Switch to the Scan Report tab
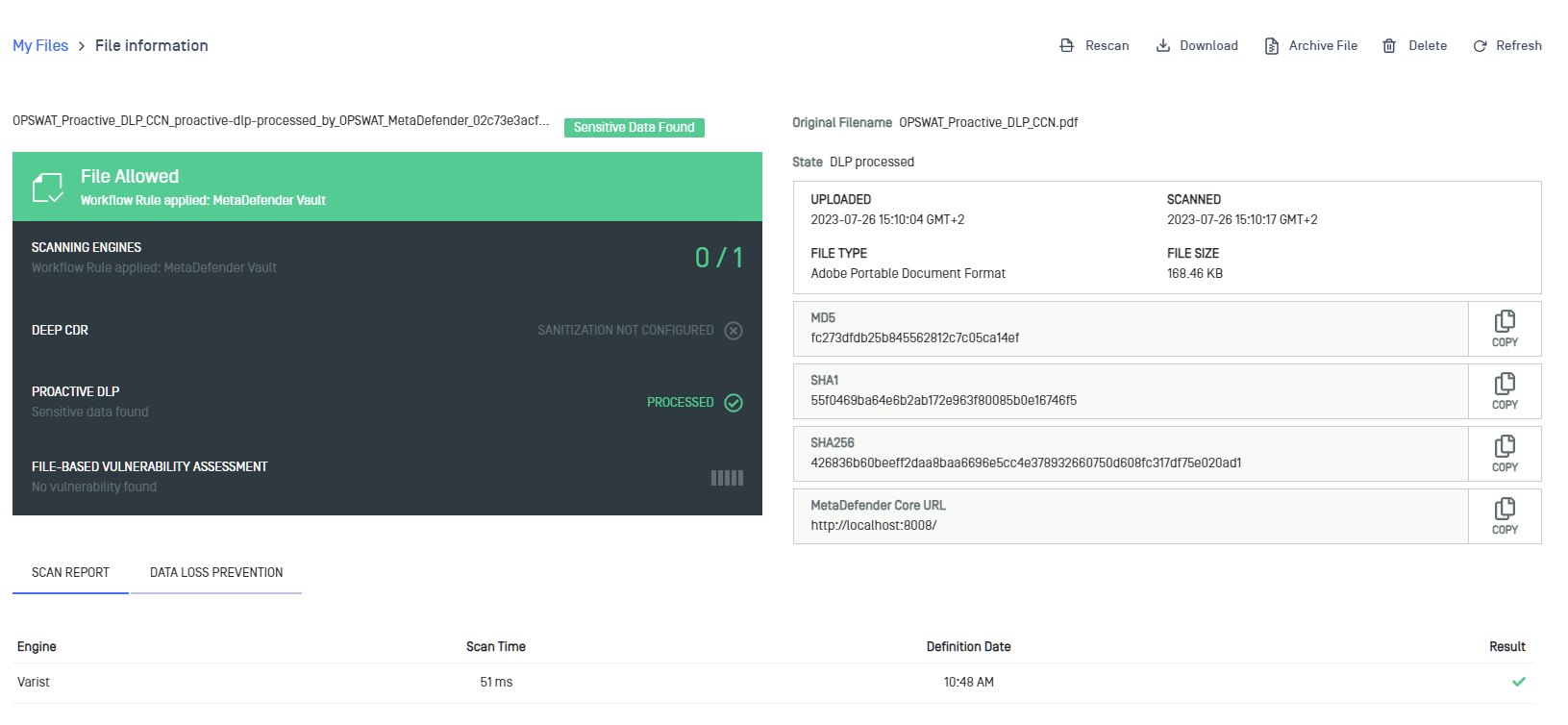Image resolution: width=1568 pixels, height=725 pixels. tap(70, 572)
